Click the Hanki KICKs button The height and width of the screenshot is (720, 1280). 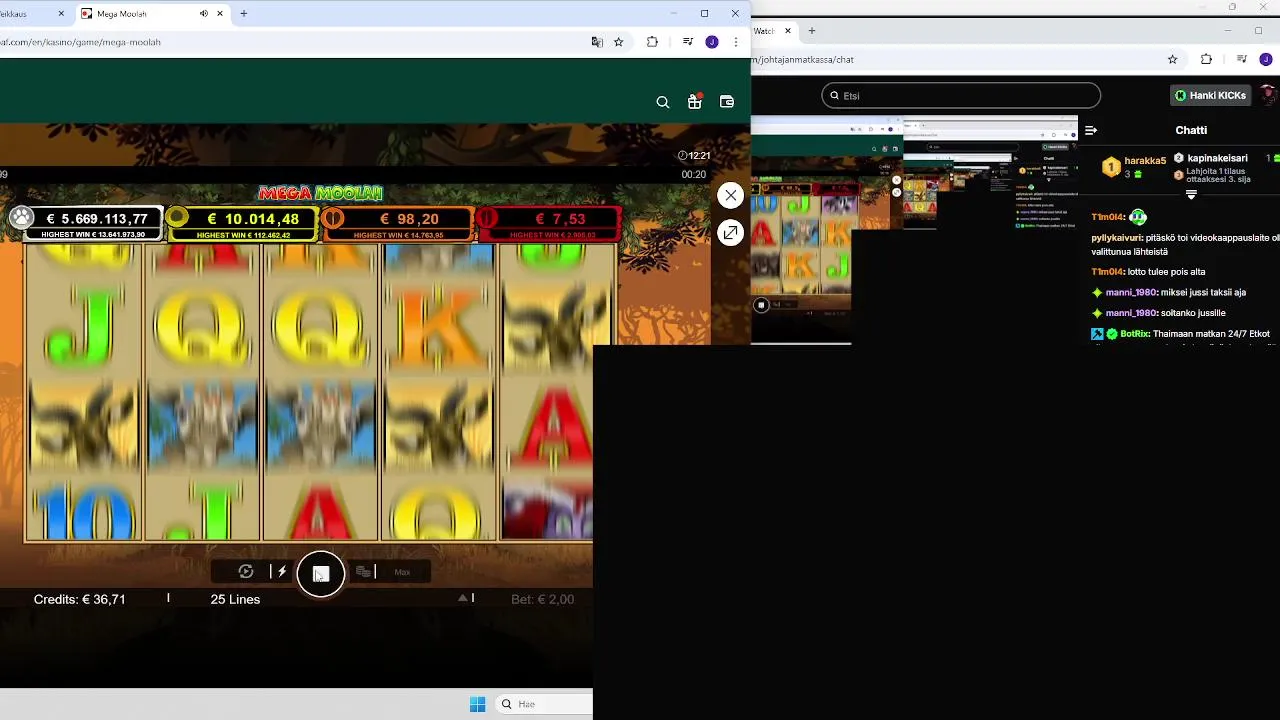pos(1210,95)
